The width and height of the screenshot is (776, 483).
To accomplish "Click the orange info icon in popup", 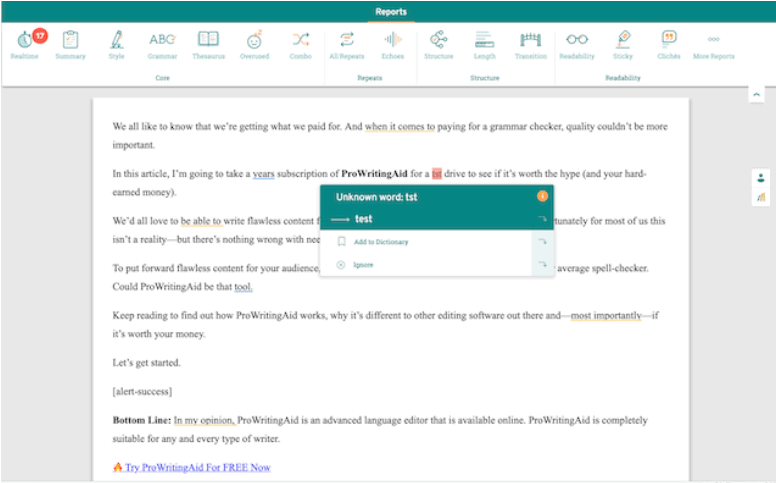I will (x=542, y=196).
